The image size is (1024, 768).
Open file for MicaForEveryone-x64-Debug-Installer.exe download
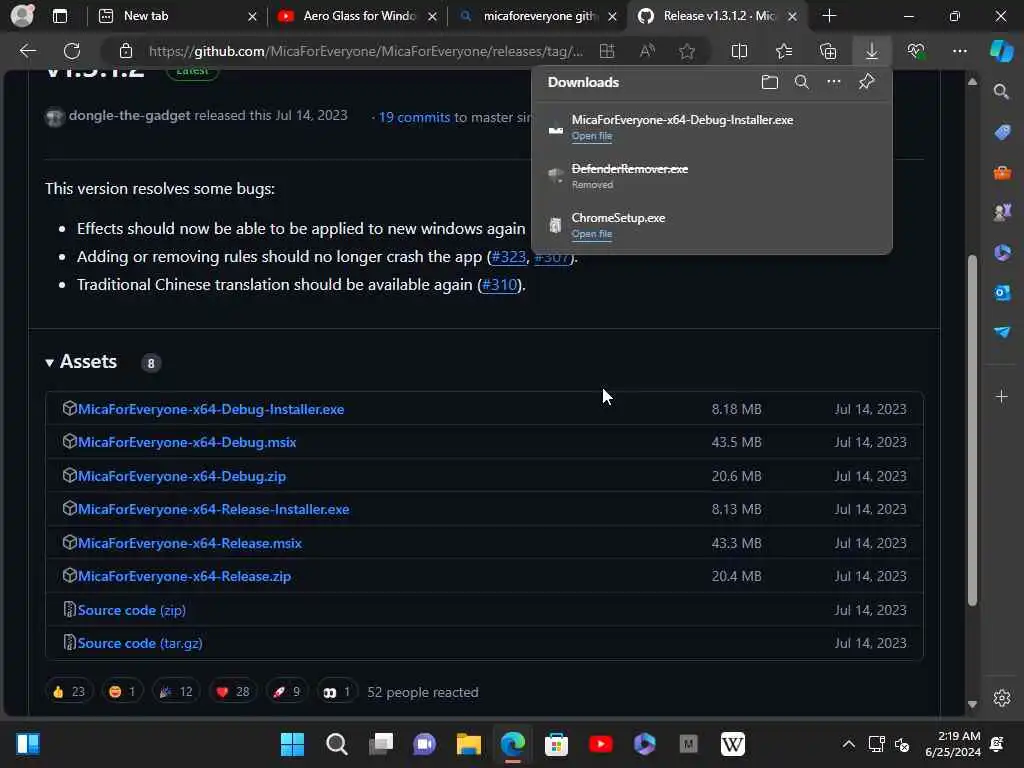pos(592,136)
